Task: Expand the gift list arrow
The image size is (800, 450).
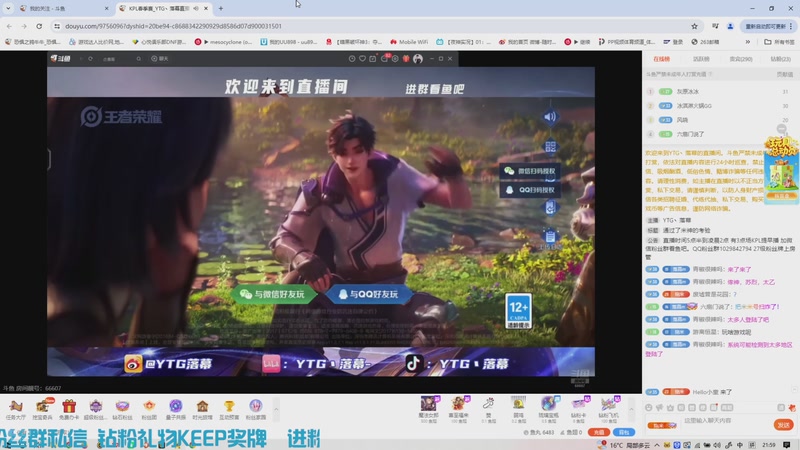Action: [x=631, y=409]
